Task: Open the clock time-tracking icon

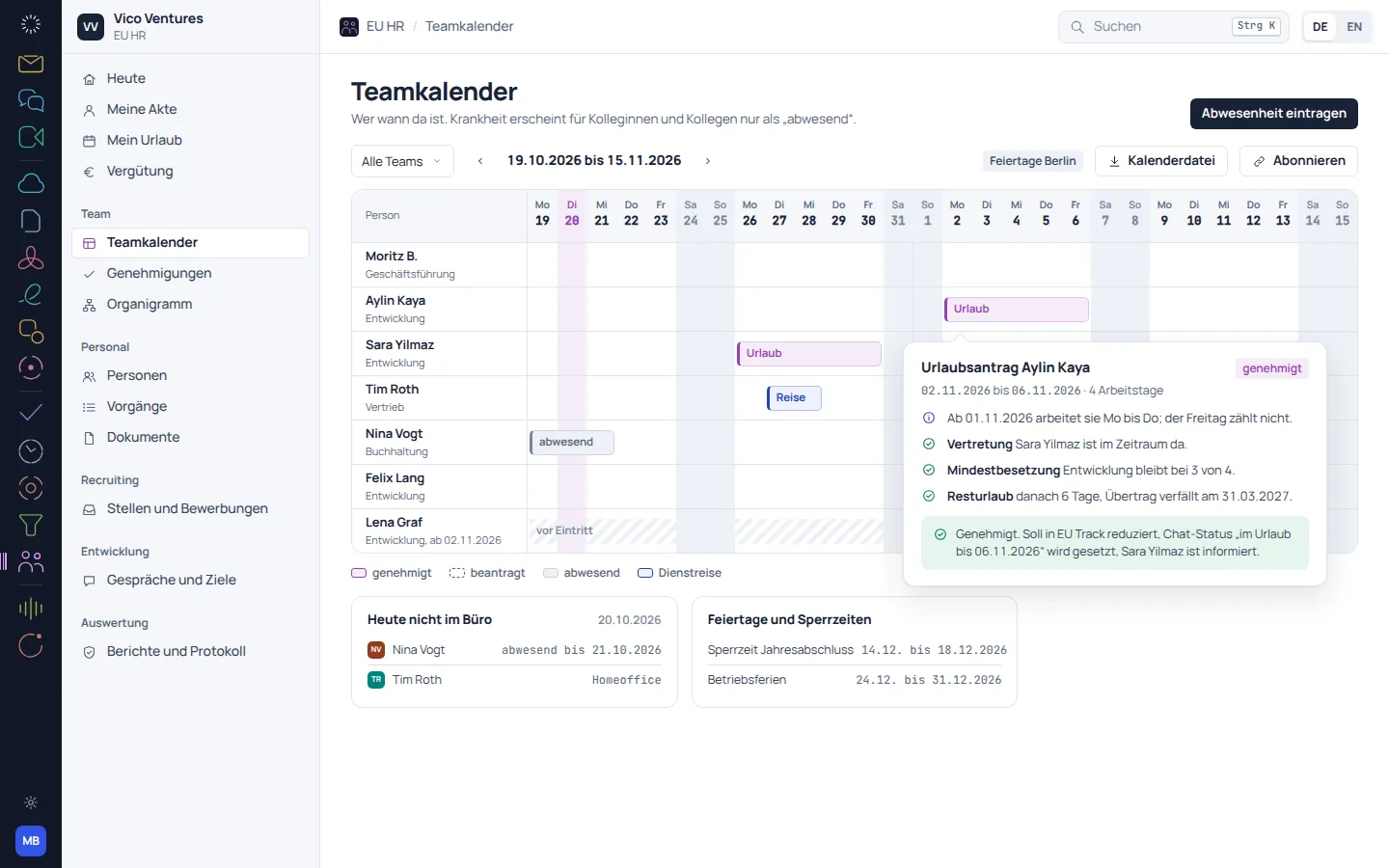Action: 31,450
